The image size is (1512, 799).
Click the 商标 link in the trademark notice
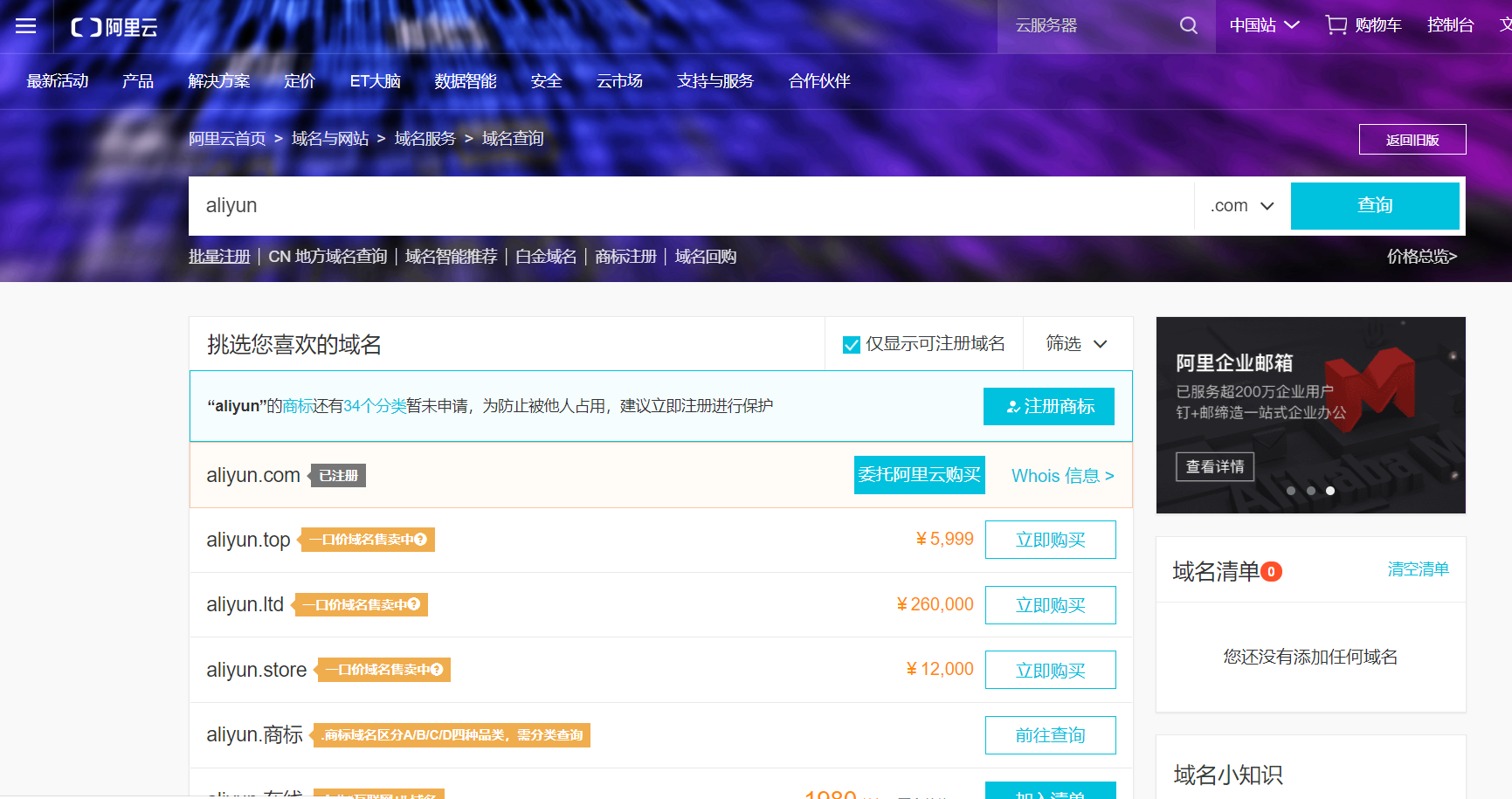298,406
